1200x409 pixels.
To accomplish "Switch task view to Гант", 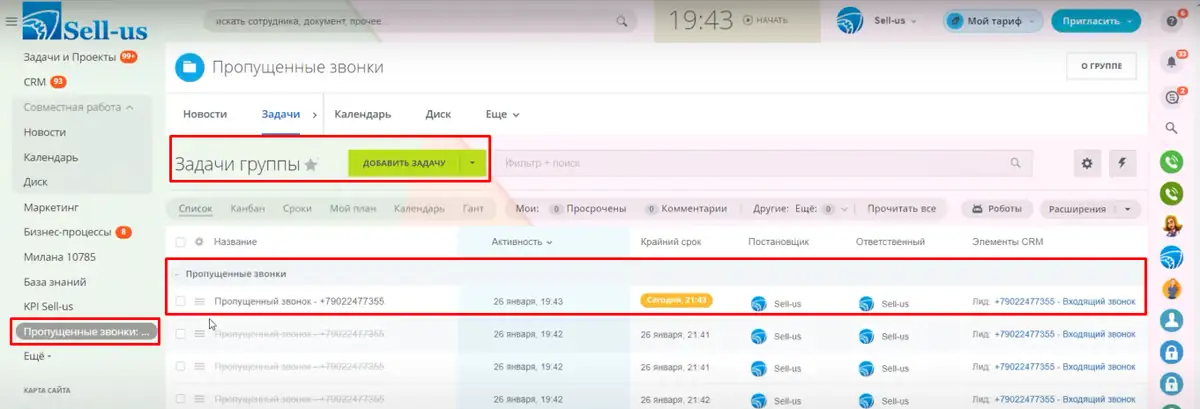I will click(473, 209).
